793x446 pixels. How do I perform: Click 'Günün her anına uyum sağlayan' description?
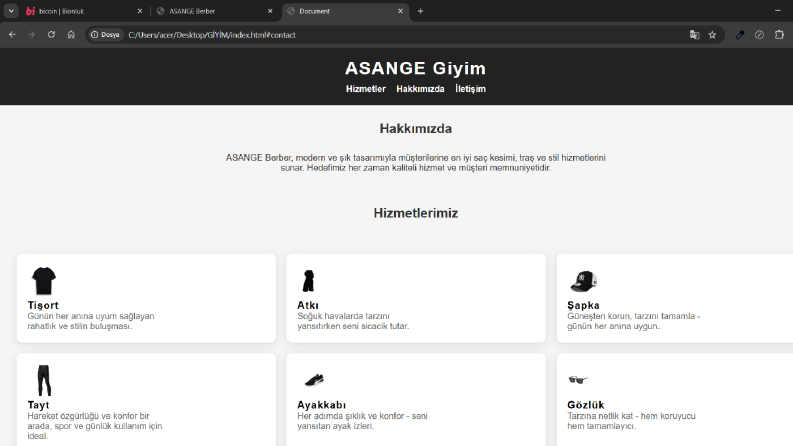coord(91,321)
